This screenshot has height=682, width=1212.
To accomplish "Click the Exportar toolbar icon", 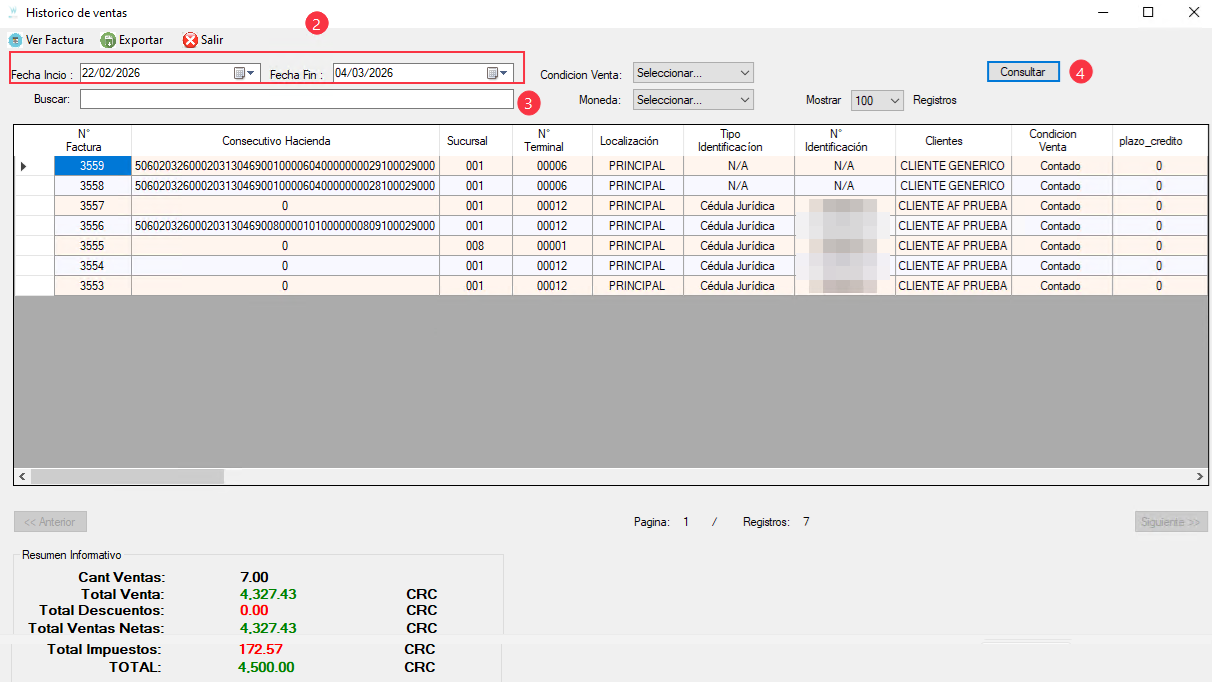I will pos(108,40).
